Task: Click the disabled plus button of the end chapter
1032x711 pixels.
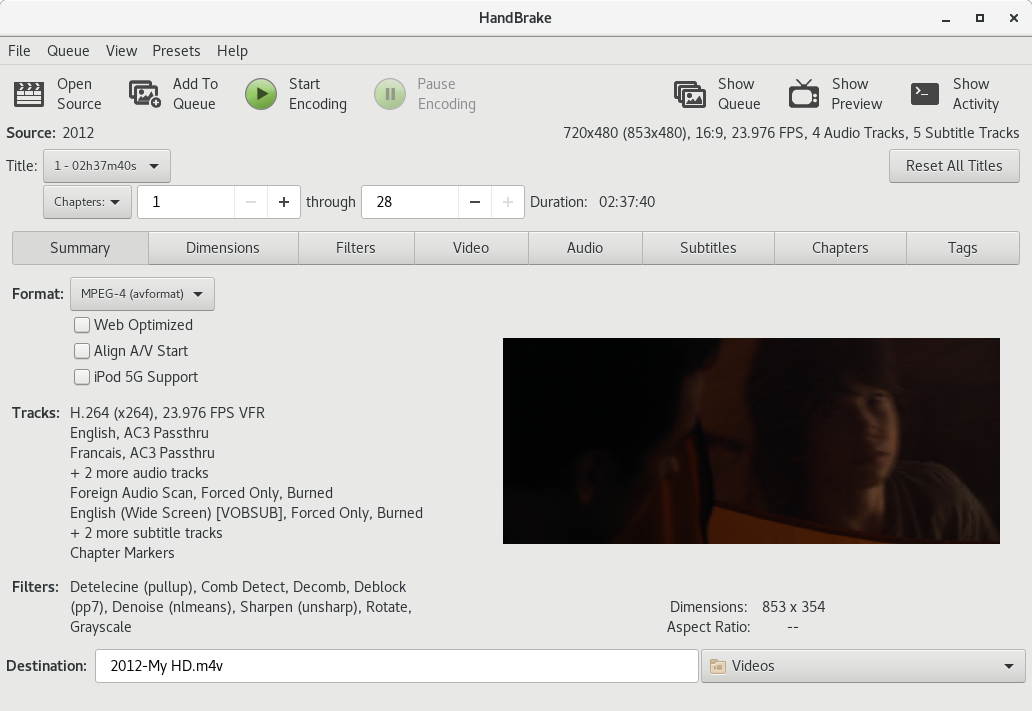Action: coord(507,202)
